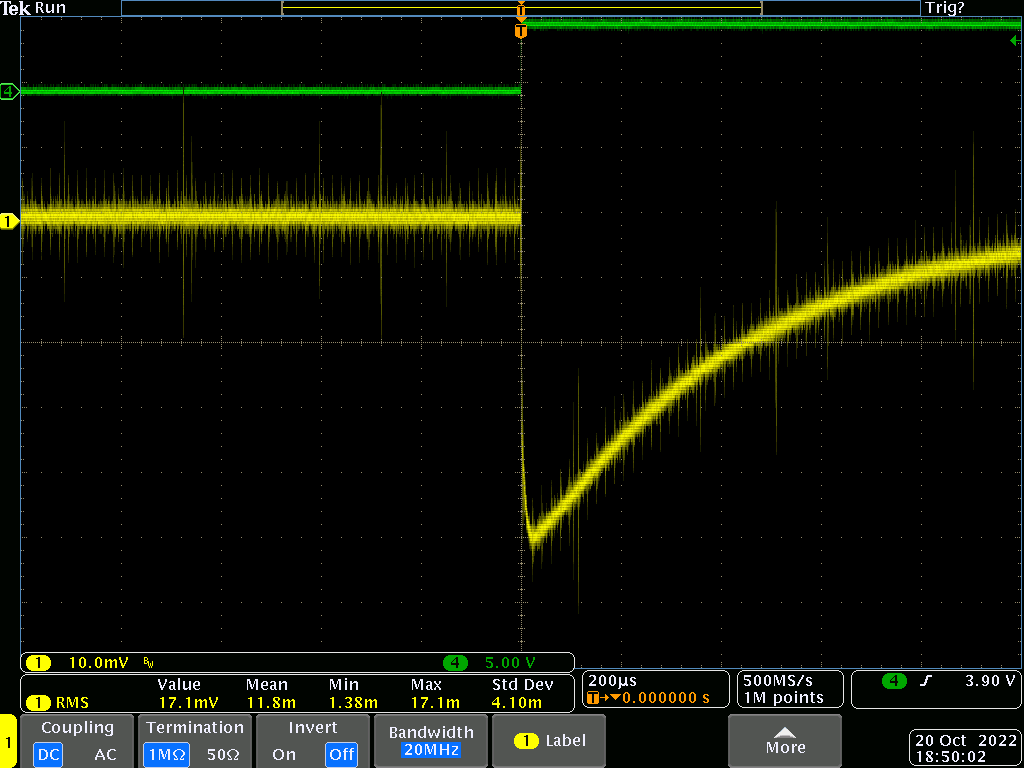
Task: Click the rising edge trigger slope icon
Action: [x=927, y=681]
